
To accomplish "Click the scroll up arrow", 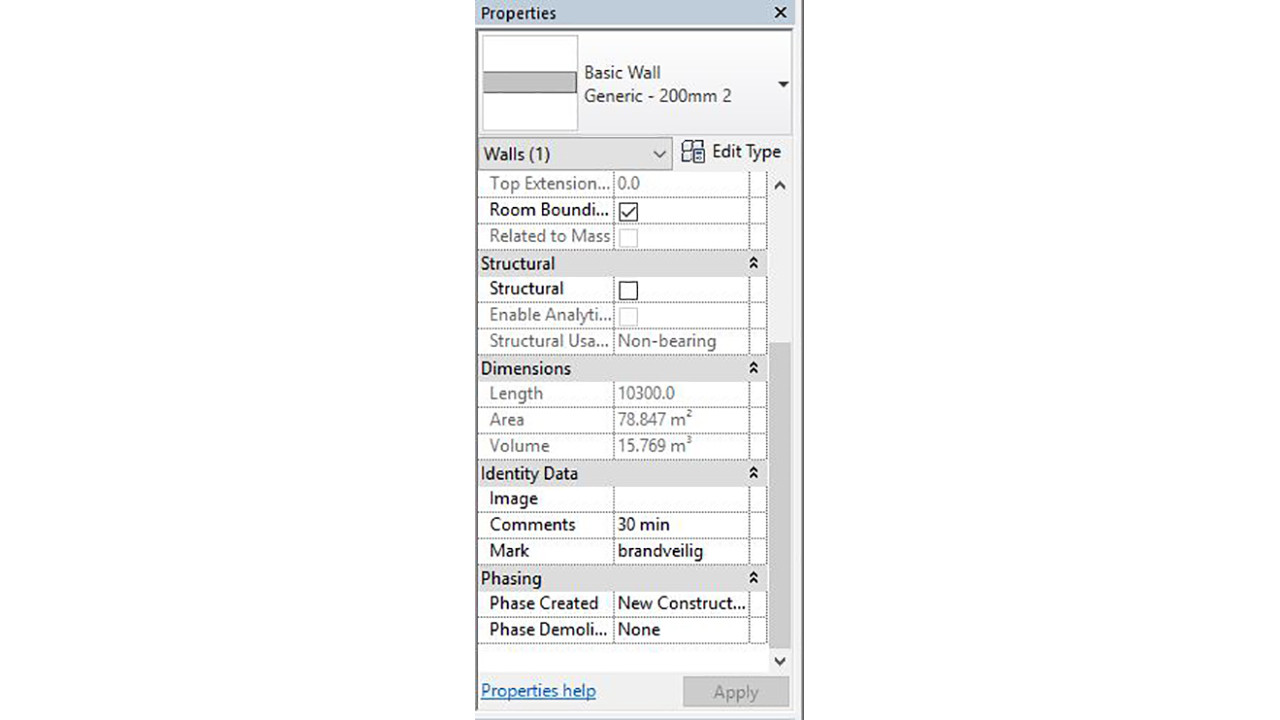I will tap(780, 186).
